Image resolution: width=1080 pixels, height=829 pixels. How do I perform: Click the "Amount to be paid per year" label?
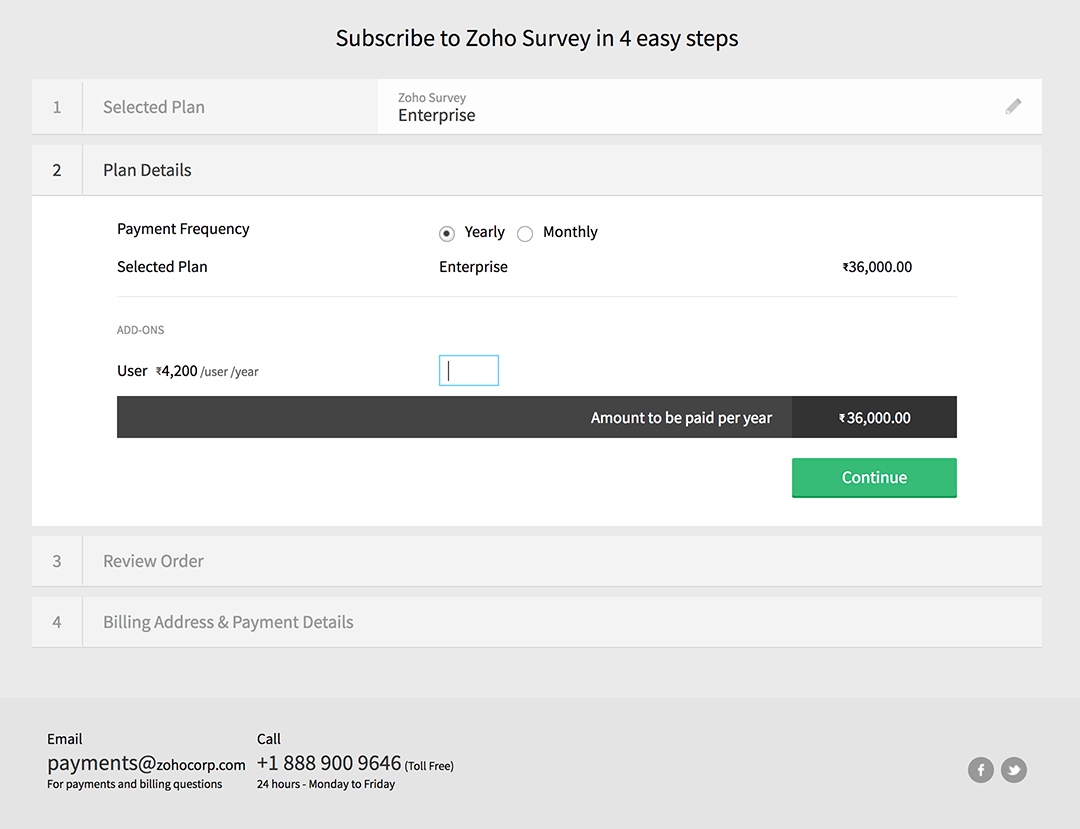click(x=681, y=418)
